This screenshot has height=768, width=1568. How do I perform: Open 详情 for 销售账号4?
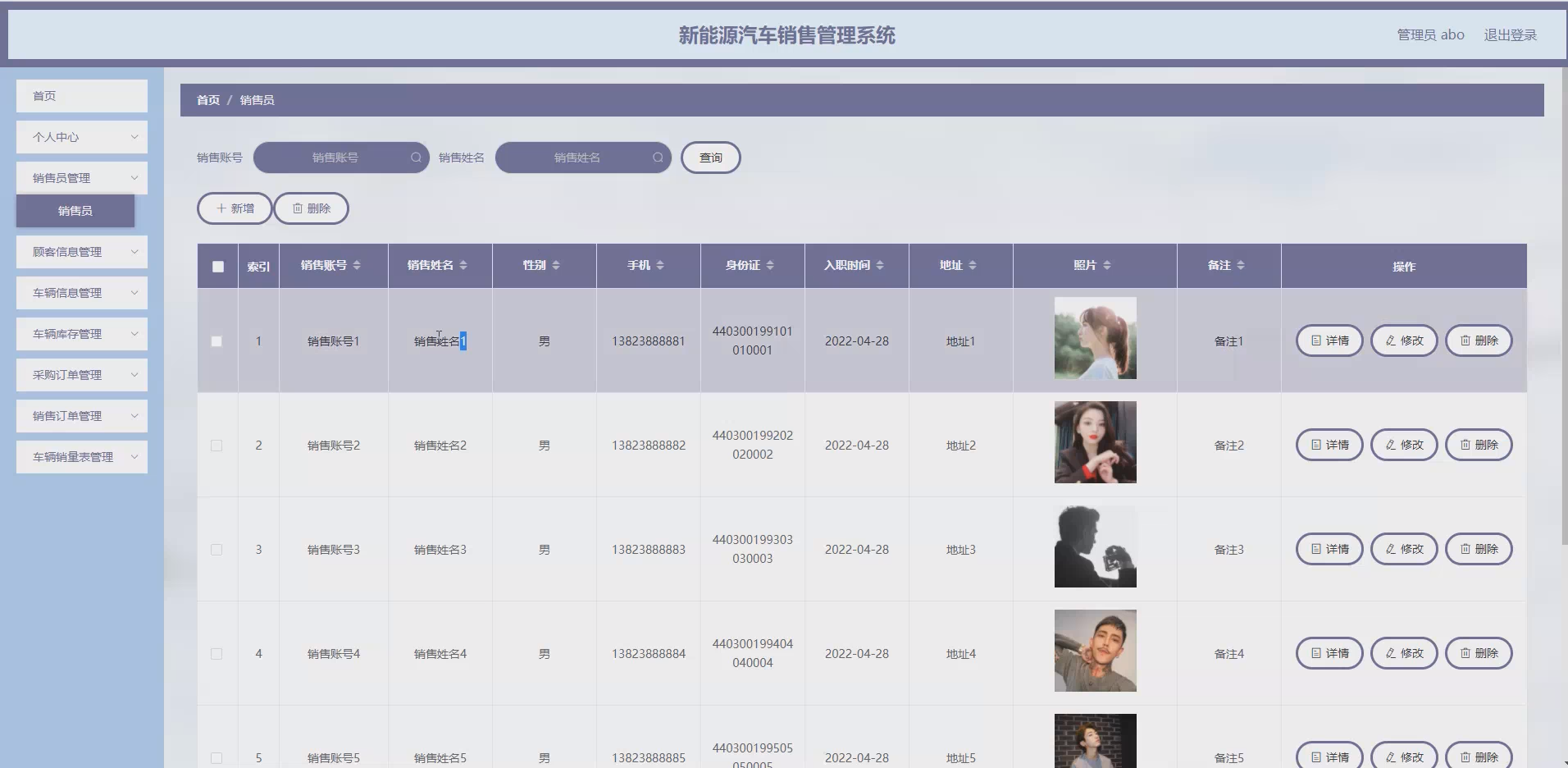pos(1329,653)
